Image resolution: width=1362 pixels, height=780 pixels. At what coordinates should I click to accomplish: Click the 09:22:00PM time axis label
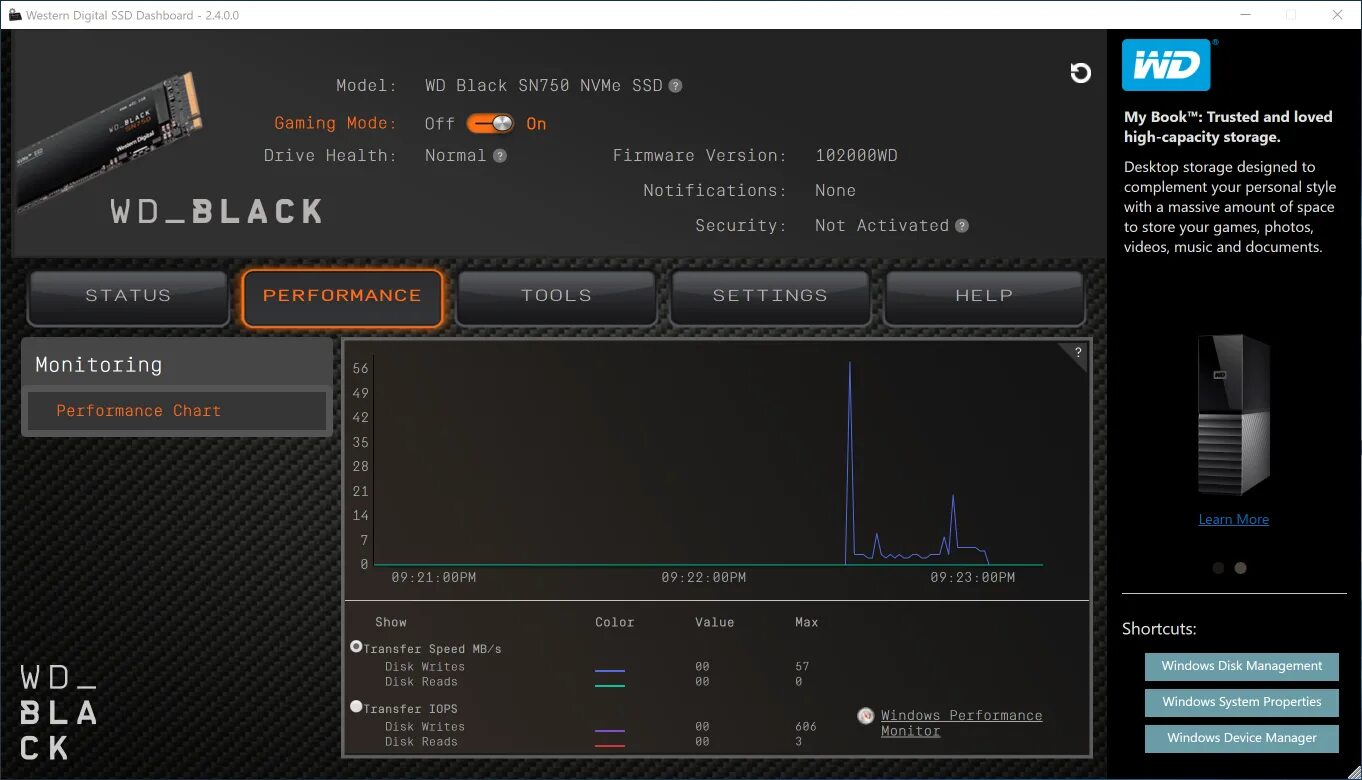click(703, 578)
